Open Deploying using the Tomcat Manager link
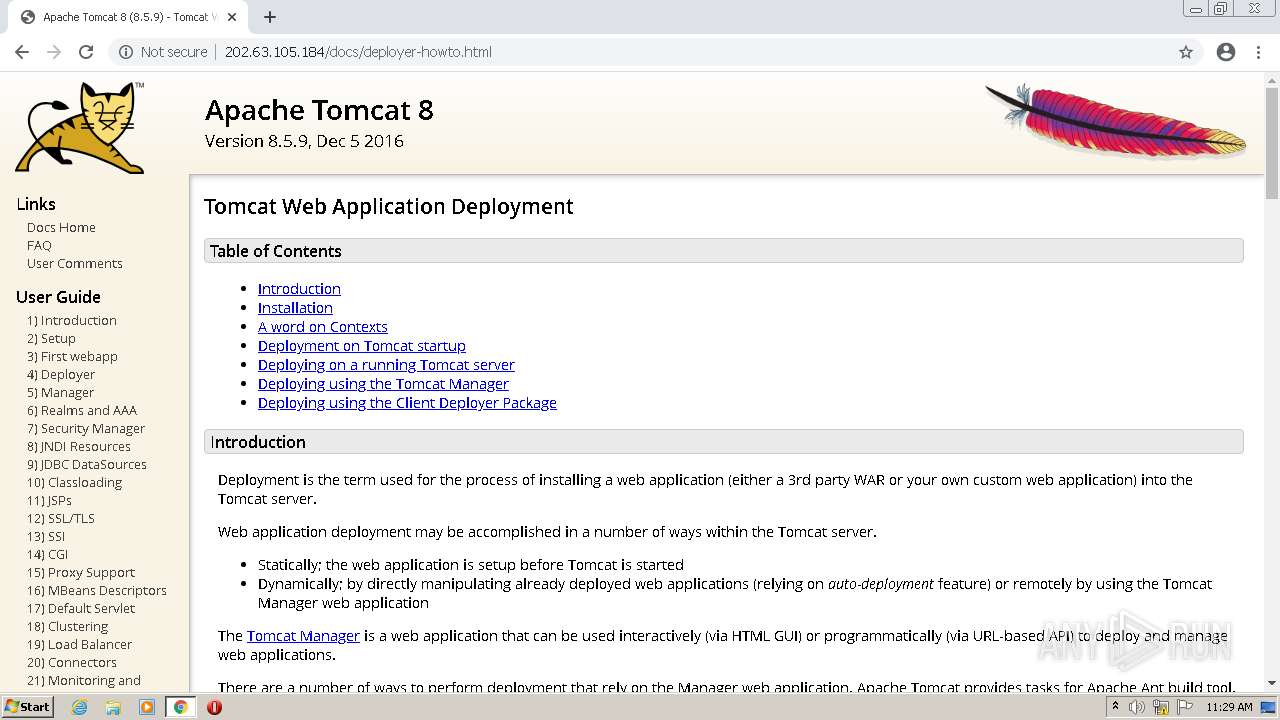 pyautogui.click(x=383, y=384)
